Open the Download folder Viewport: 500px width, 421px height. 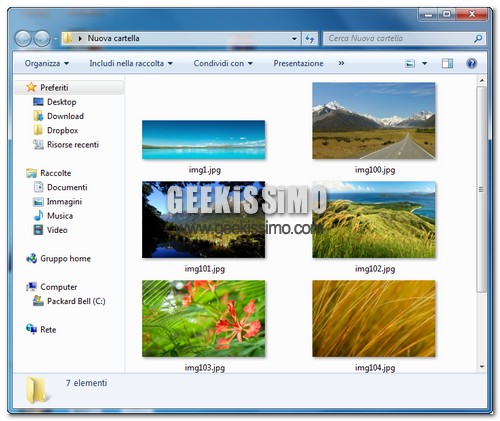point(65,116)
